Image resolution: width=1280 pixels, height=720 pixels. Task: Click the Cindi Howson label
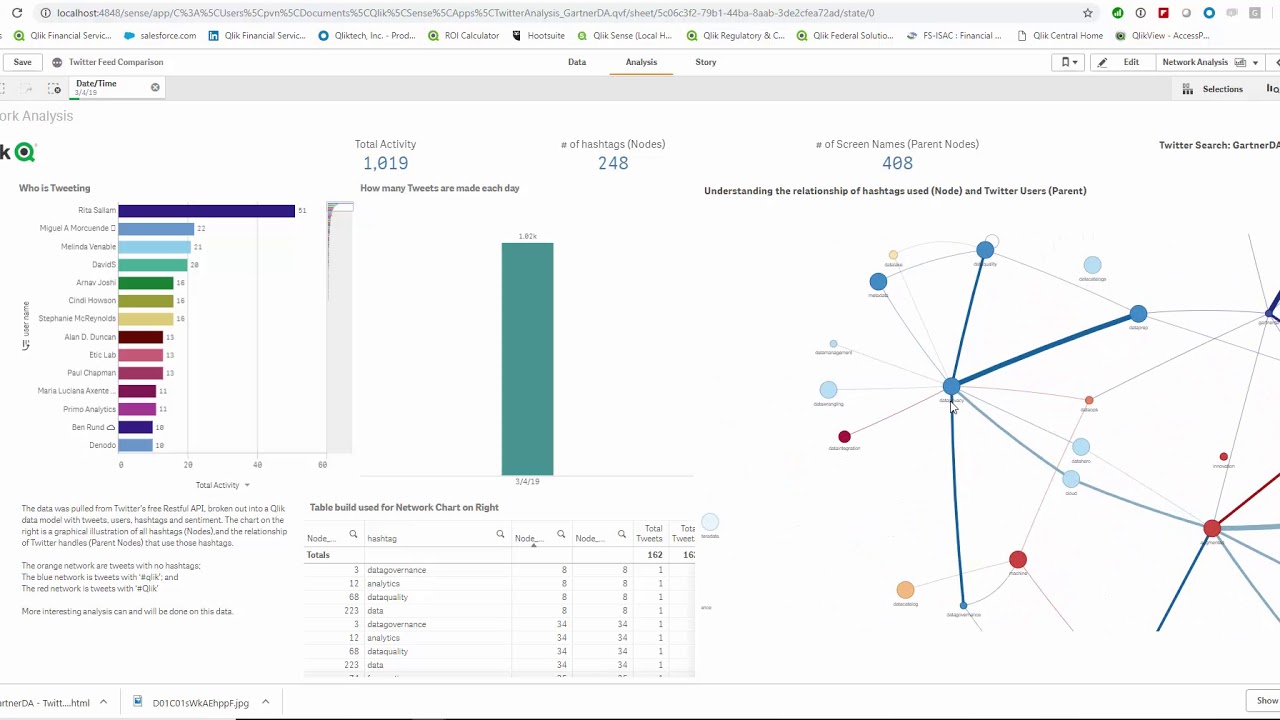(x=92, y=301)
